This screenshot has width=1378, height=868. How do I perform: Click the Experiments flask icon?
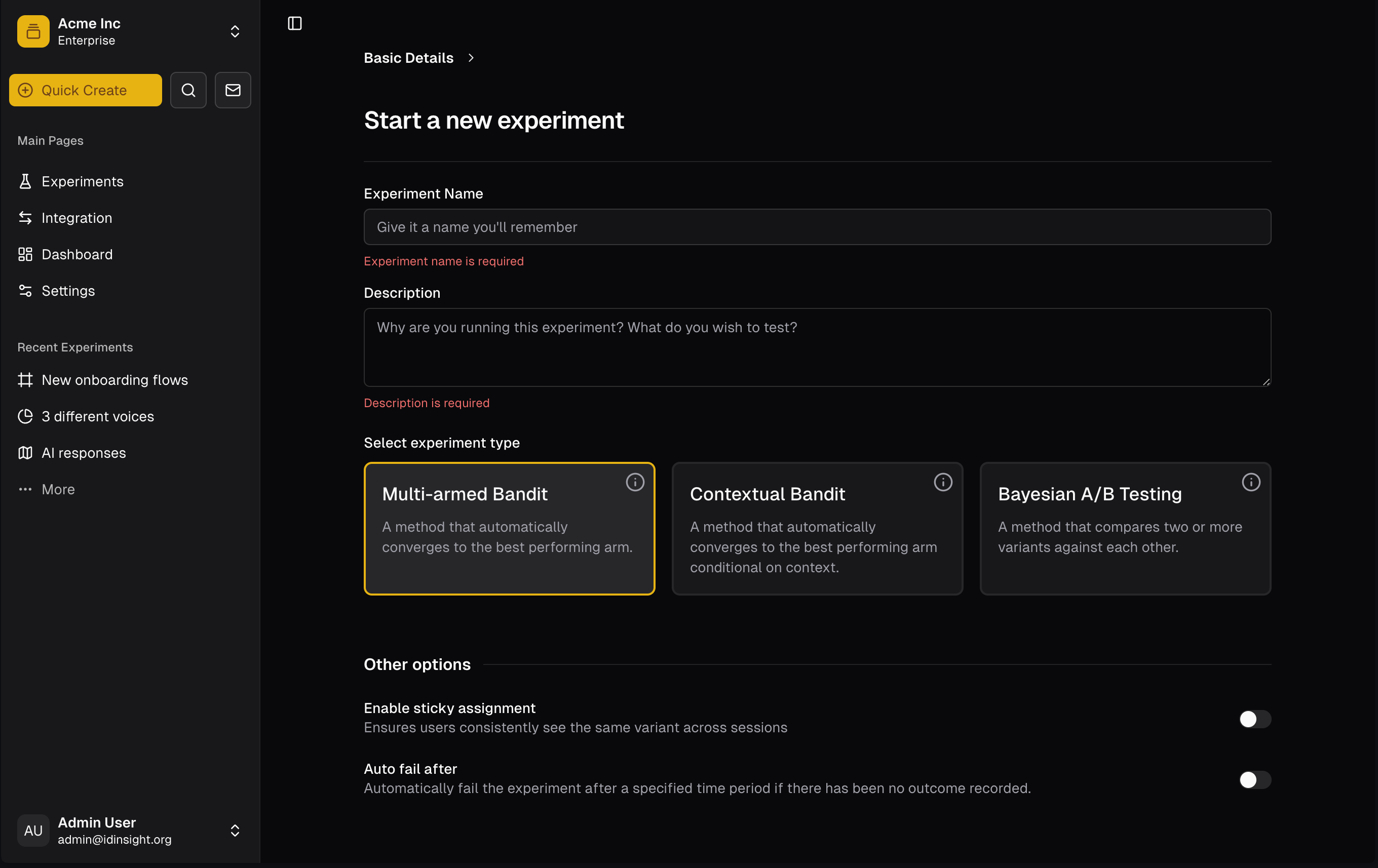25,181
